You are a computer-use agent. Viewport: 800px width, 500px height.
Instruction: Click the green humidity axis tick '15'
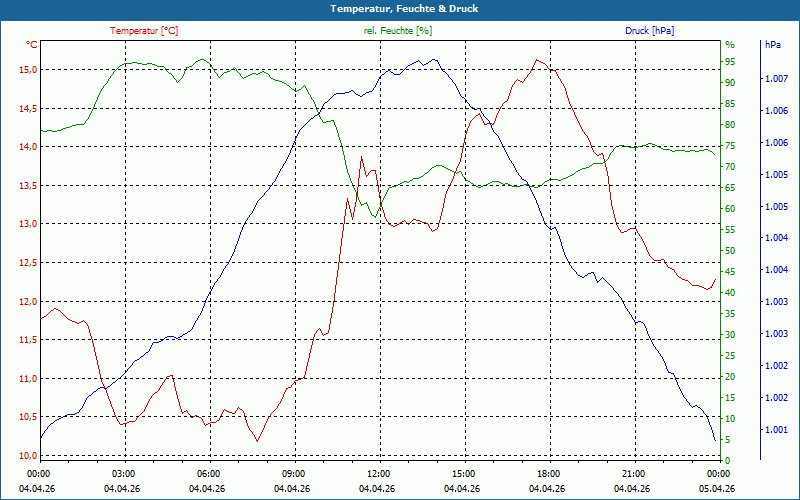[x=730, y=397]
